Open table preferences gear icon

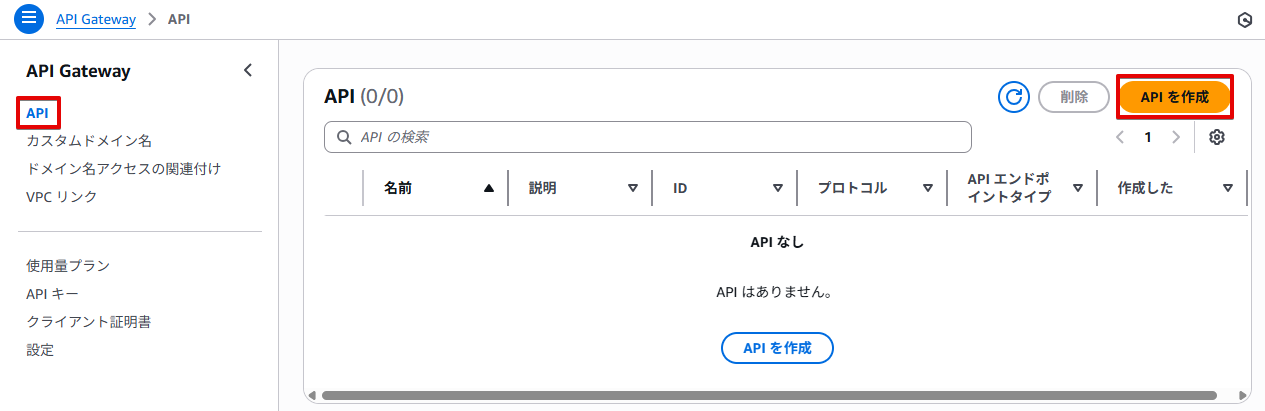coord(1217,137)
